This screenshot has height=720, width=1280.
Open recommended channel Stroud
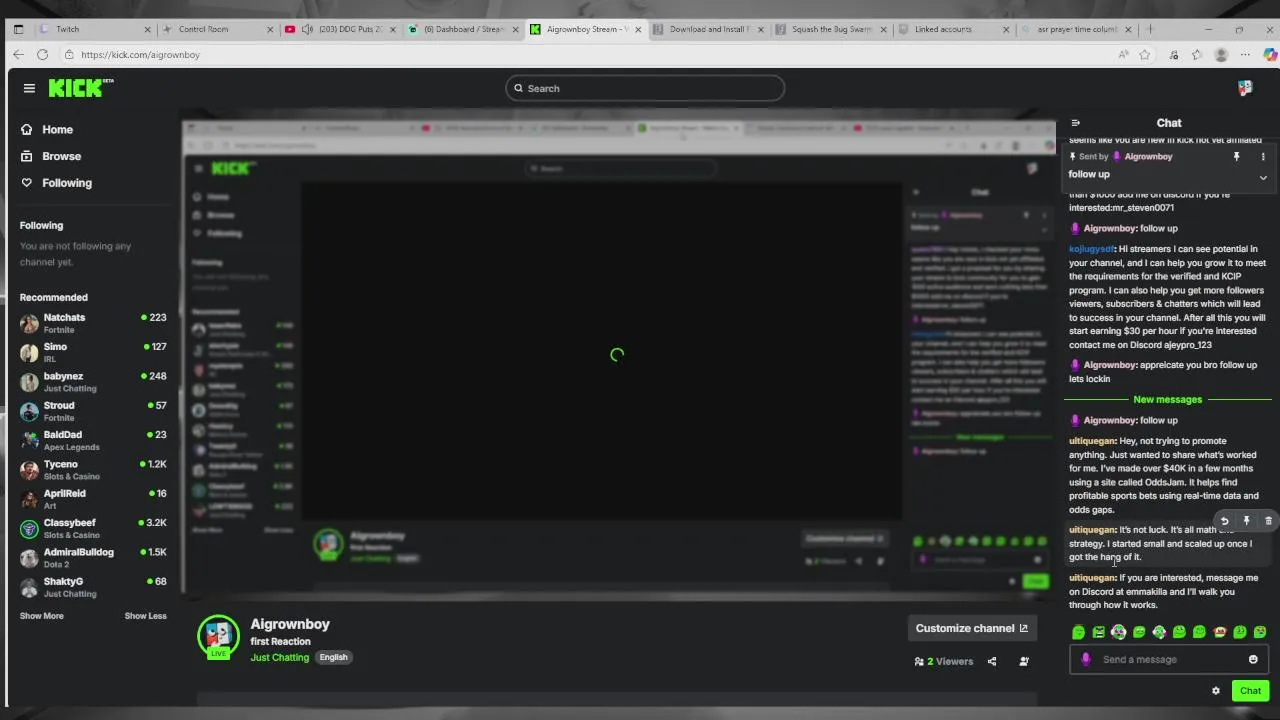point(93,411)
